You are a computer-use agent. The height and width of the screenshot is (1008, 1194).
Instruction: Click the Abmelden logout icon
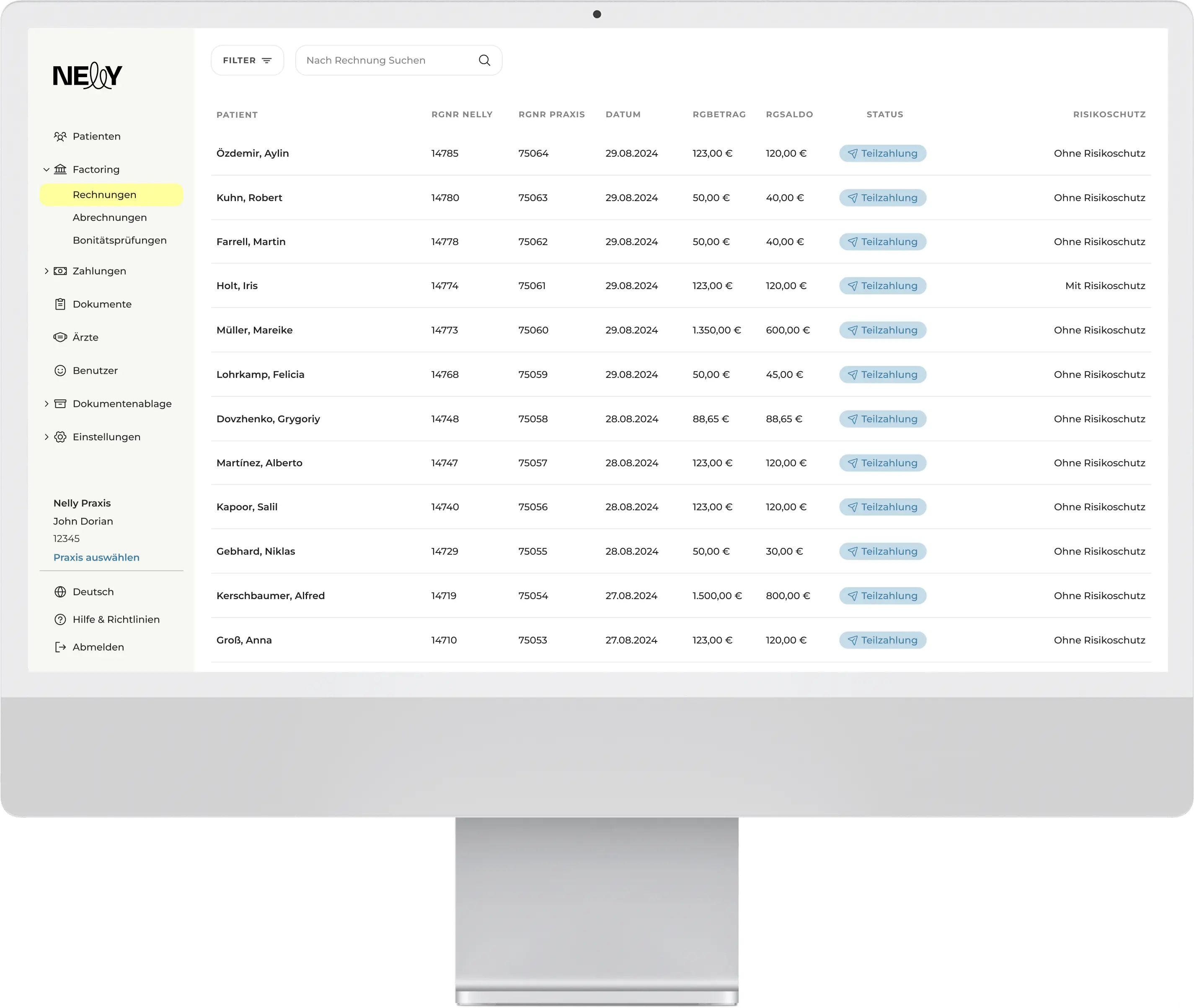point(60,647)
